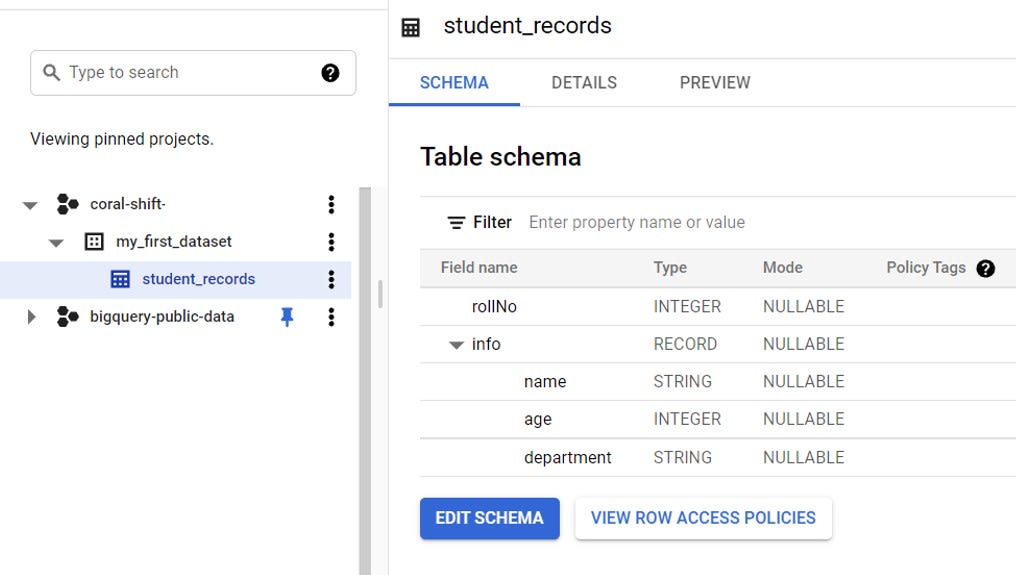Select my_first_dataset in the tree
The image size is (1016, 575).
click(174, 242)
